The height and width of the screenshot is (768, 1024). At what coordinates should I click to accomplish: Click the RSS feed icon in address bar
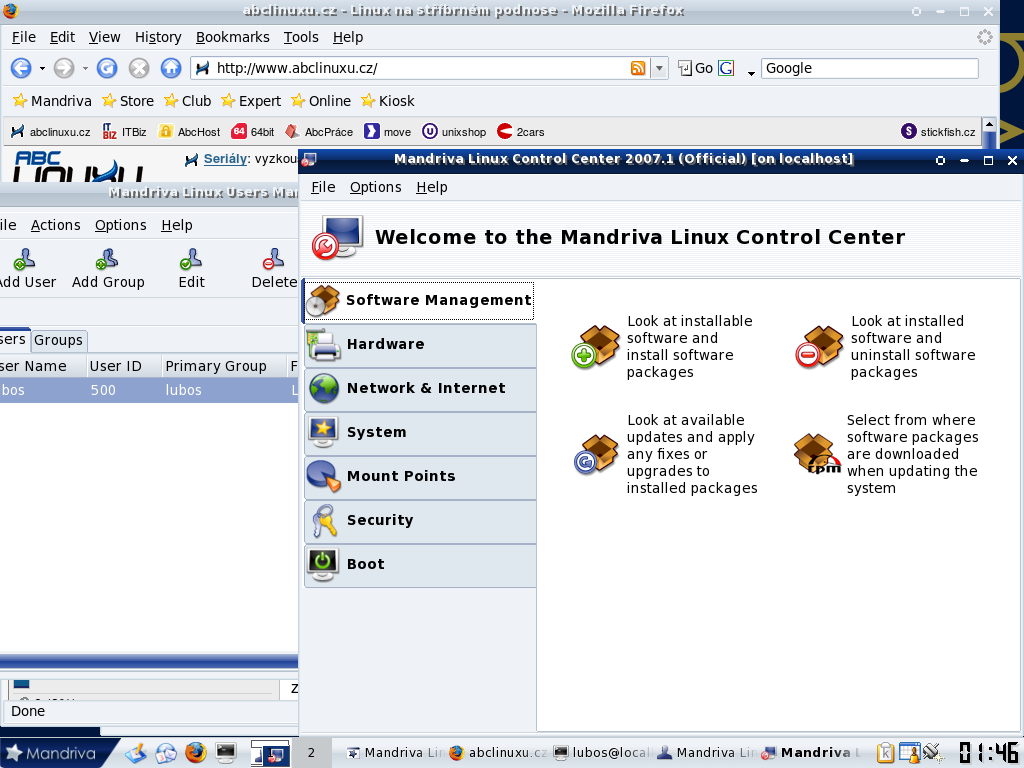638,68
